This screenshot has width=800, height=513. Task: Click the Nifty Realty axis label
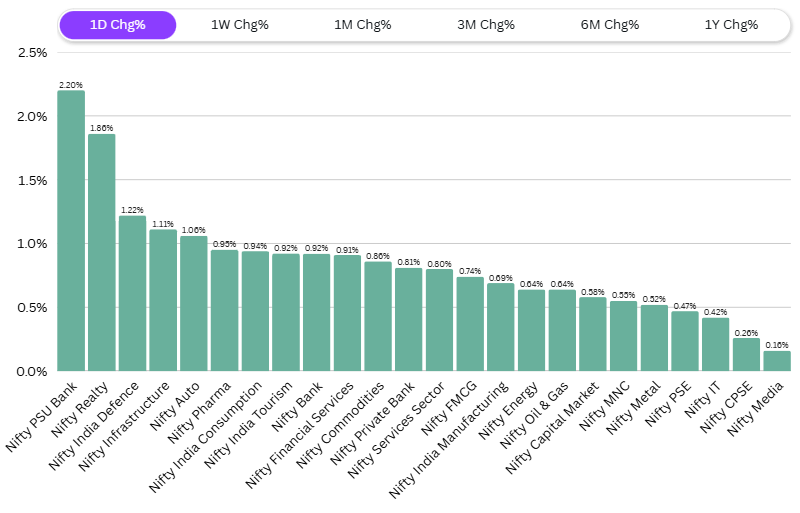pyautogui.click(x=80, y=409)
